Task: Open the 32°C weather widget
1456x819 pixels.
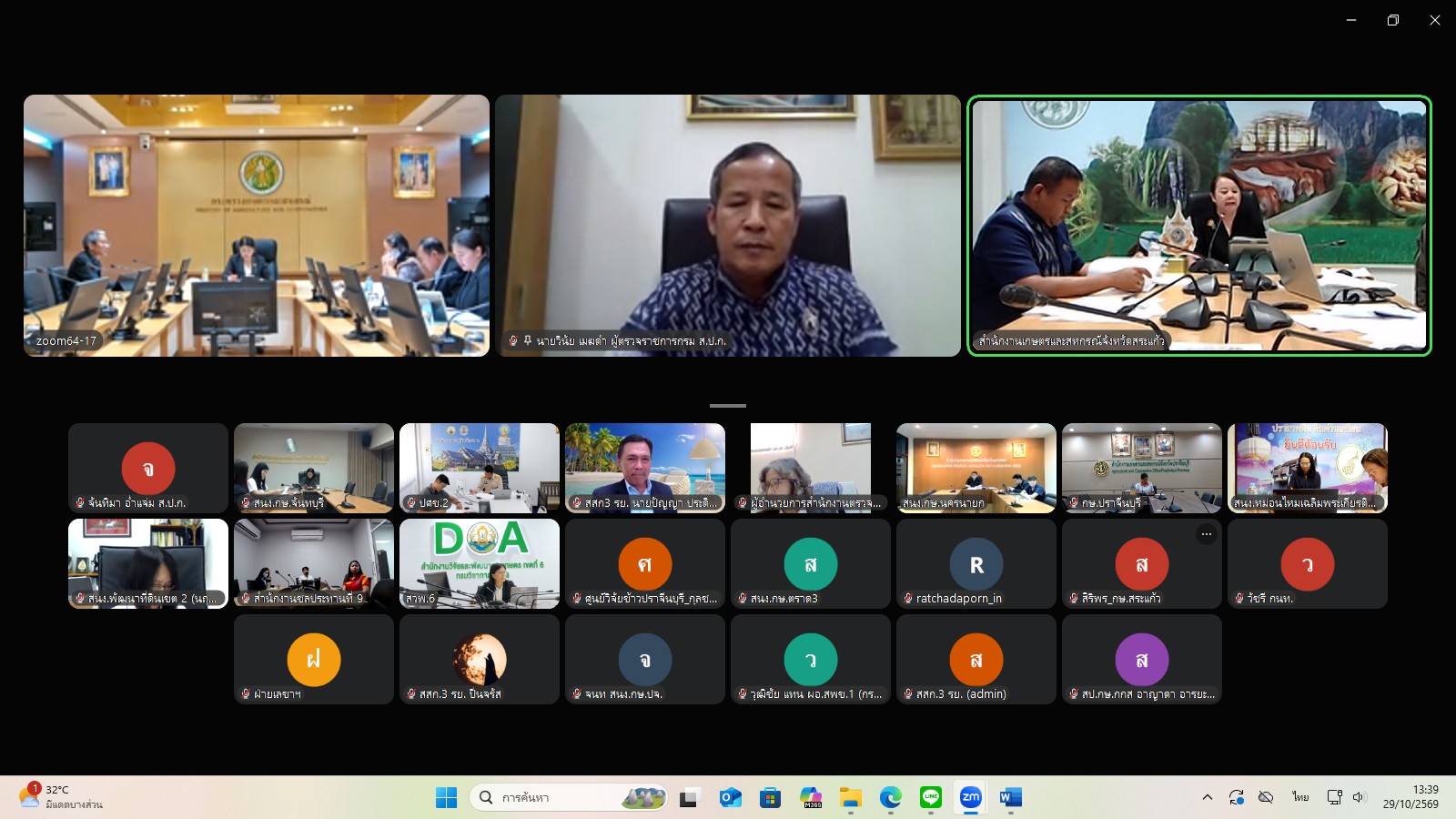Action: coord(60,797)
